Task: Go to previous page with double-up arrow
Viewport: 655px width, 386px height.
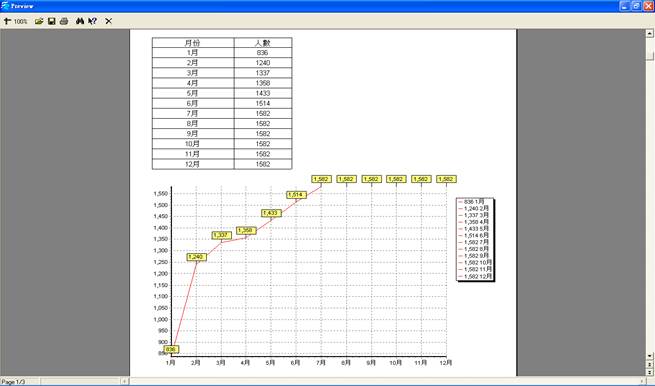Action: click(650, 365)
